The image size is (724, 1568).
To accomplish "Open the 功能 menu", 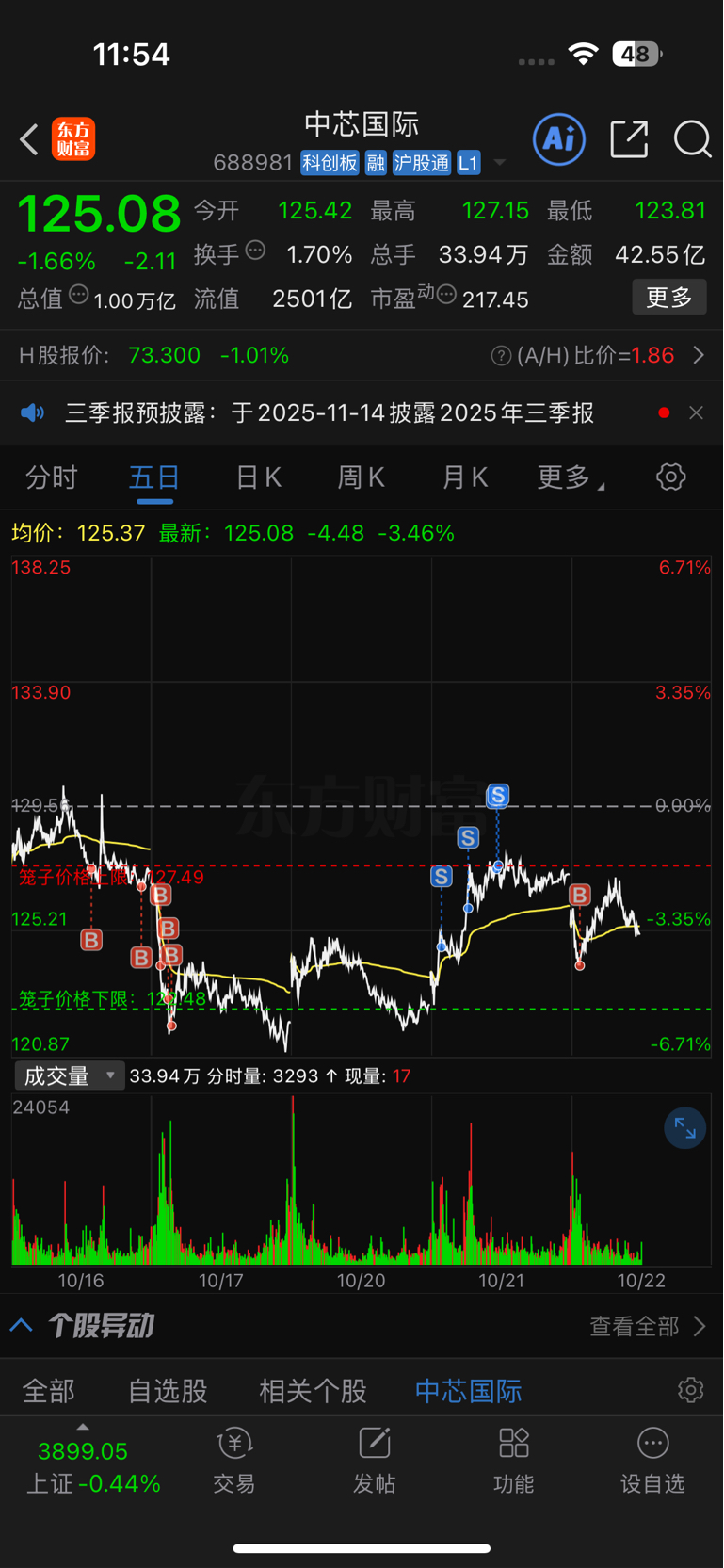I will click(513, 1461).
